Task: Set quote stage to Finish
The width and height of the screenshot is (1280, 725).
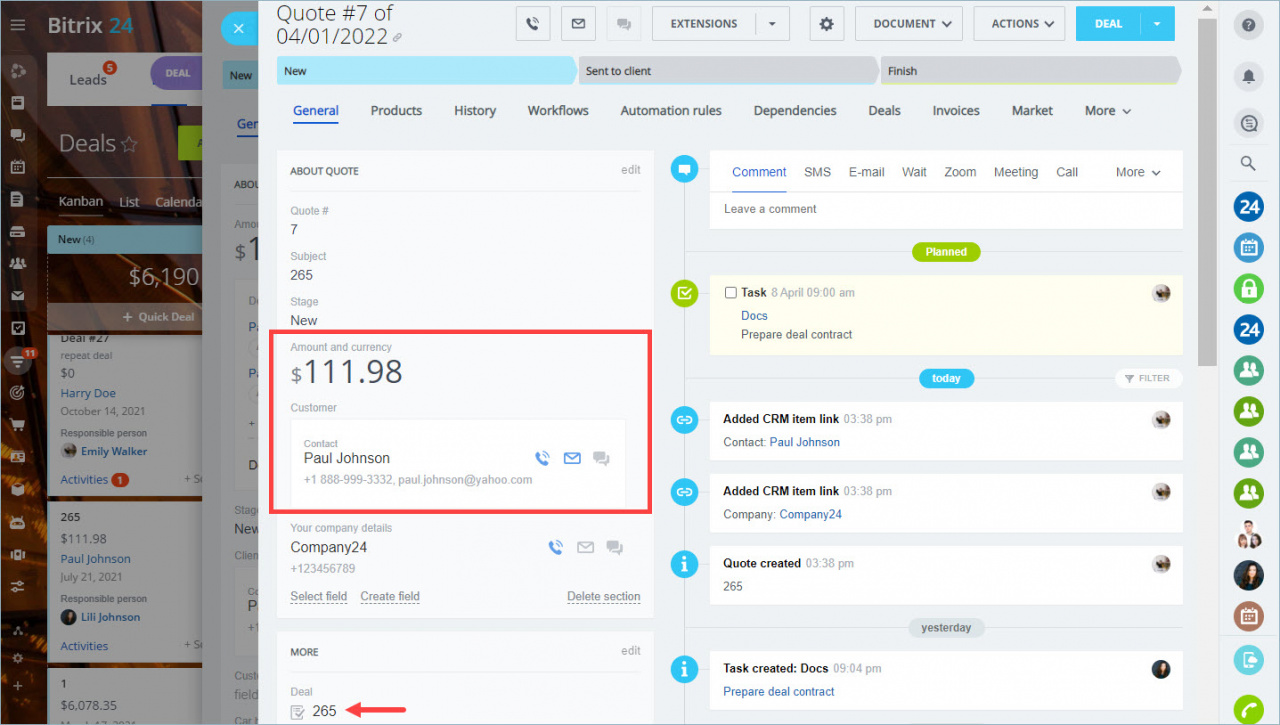Action: 1030,71
